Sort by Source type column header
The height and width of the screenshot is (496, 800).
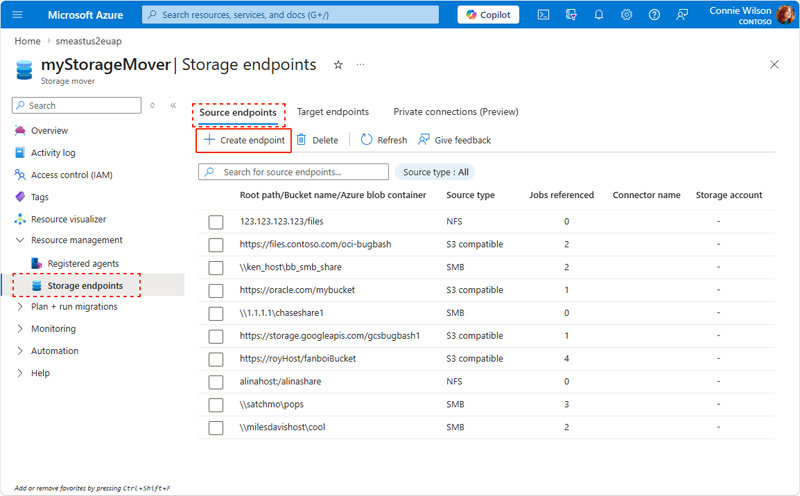[470, 195]
